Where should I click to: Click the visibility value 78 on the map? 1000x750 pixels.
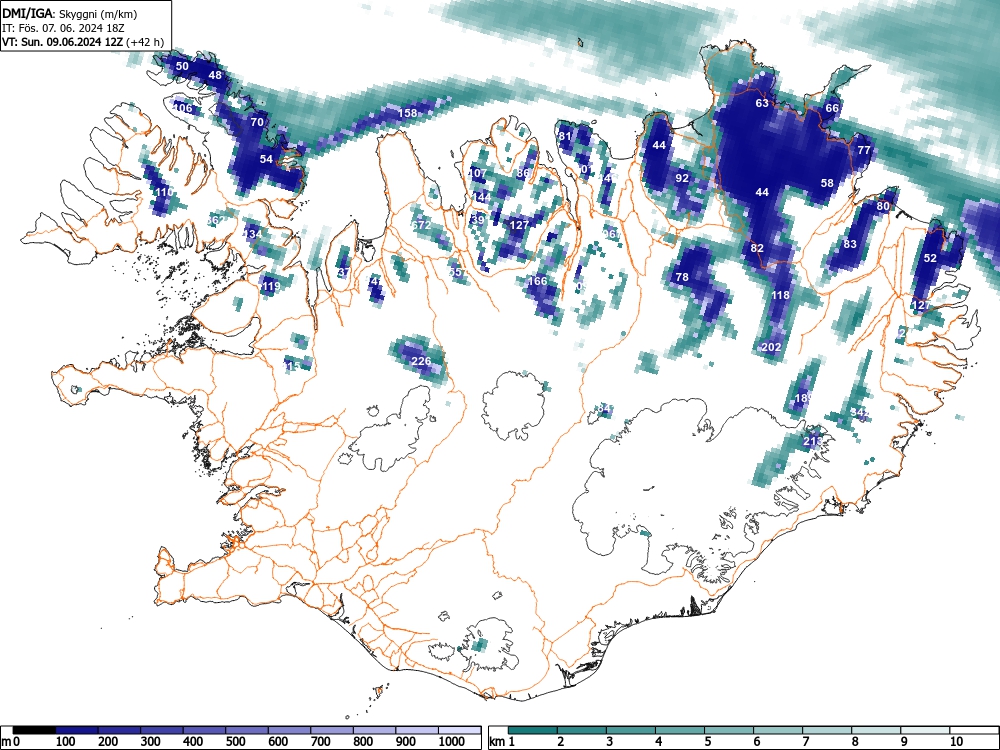point(682,277)
